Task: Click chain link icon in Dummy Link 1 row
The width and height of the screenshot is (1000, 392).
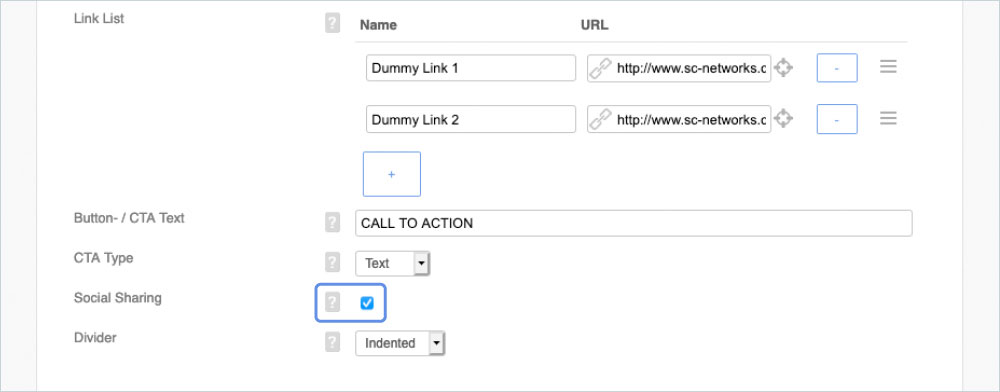Action: pos(600,68)
